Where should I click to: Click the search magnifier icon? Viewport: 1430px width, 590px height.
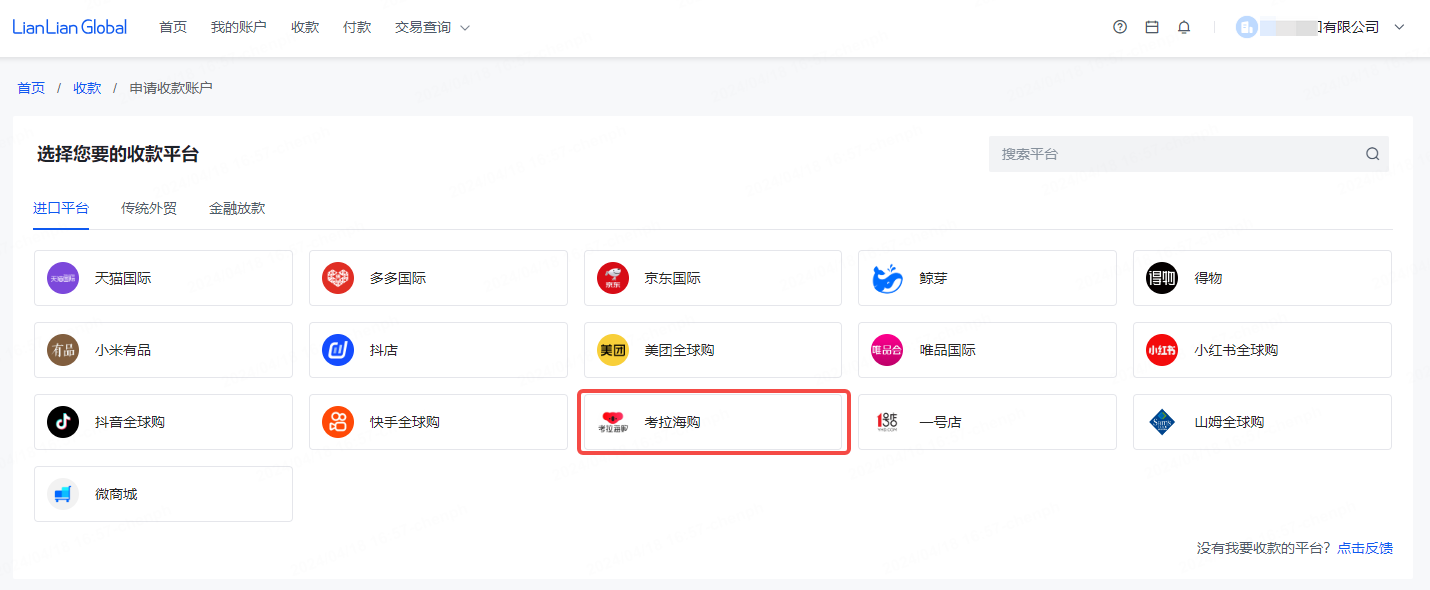[1372, 154]
